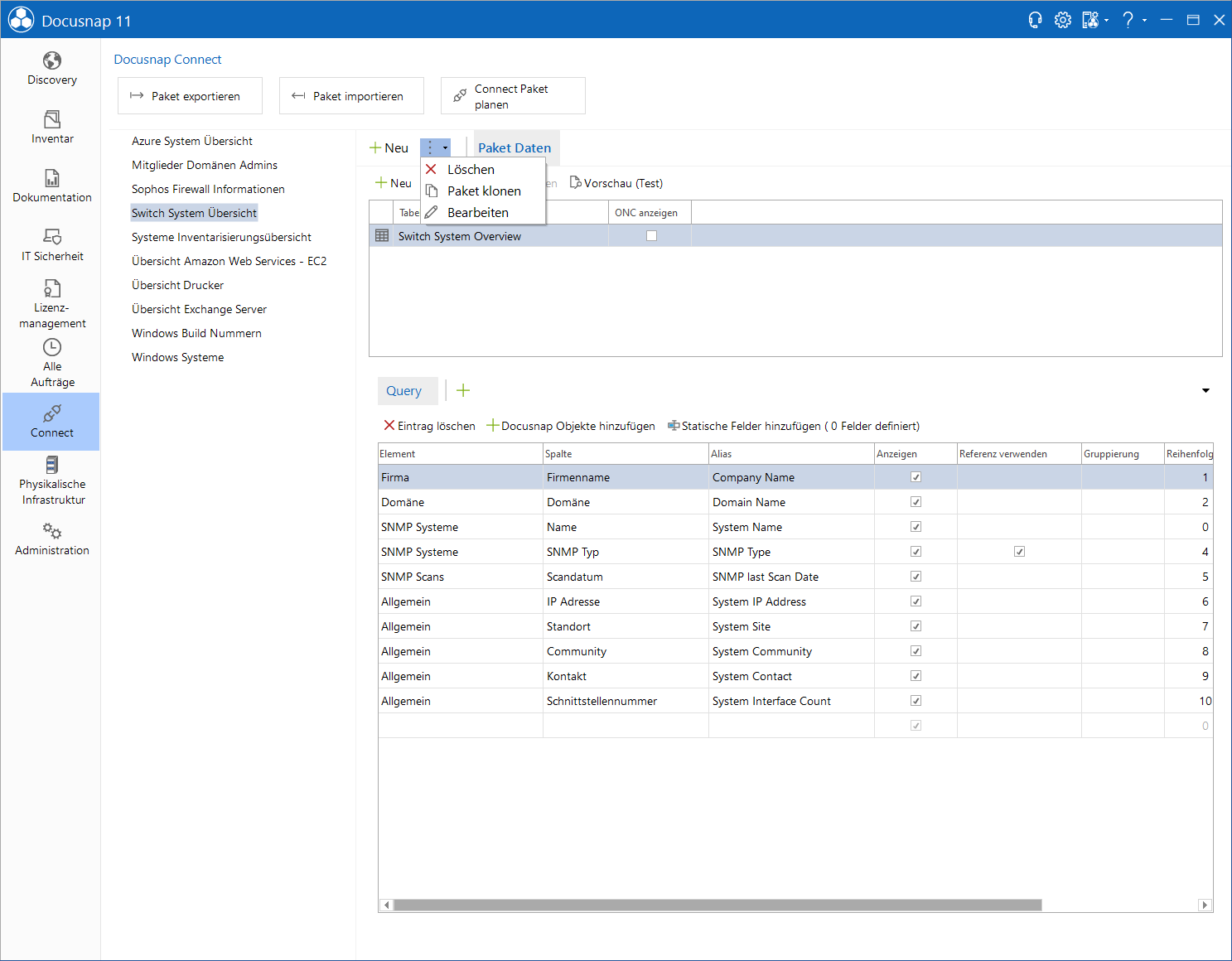Toggle Anzeigen checkbox for Firma row
The image size is (1232, 961).
tap(916, 477)
